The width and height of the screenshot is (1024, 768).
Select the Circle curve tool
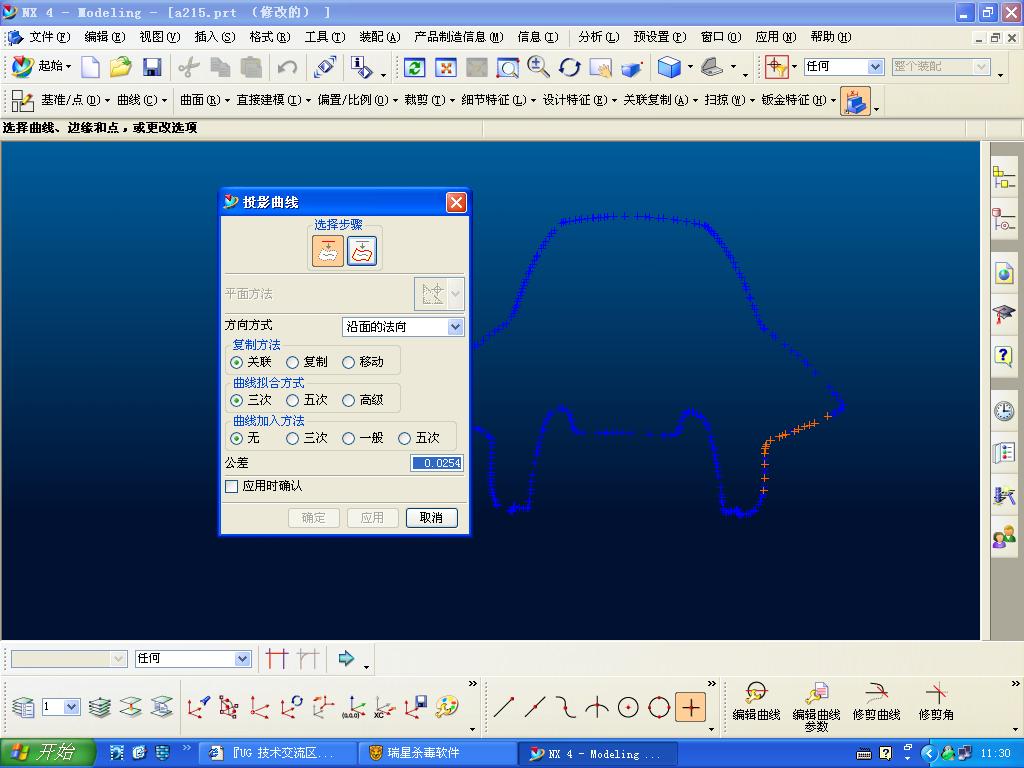628,707
